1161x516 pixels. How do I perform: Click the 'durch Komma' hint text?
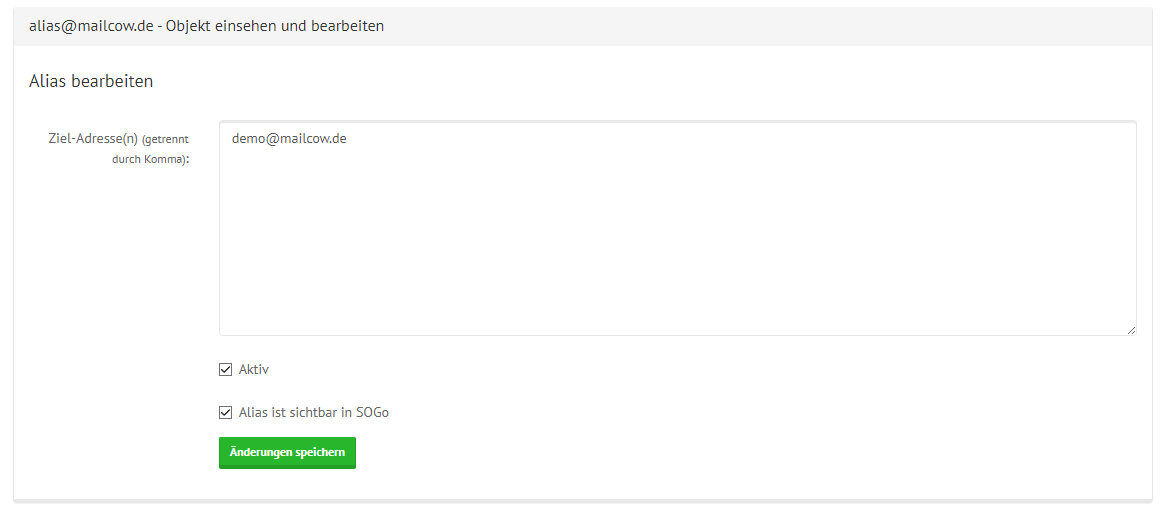[149, 159]
